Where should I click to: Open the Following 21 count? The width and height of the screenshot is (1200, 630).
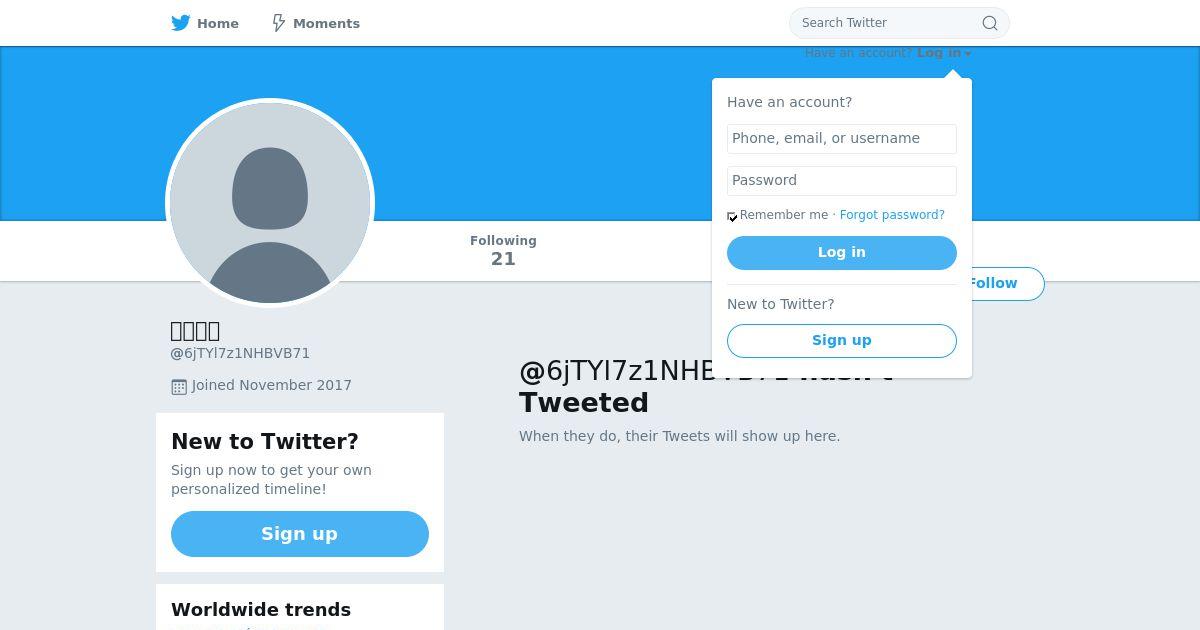(503, 251)
